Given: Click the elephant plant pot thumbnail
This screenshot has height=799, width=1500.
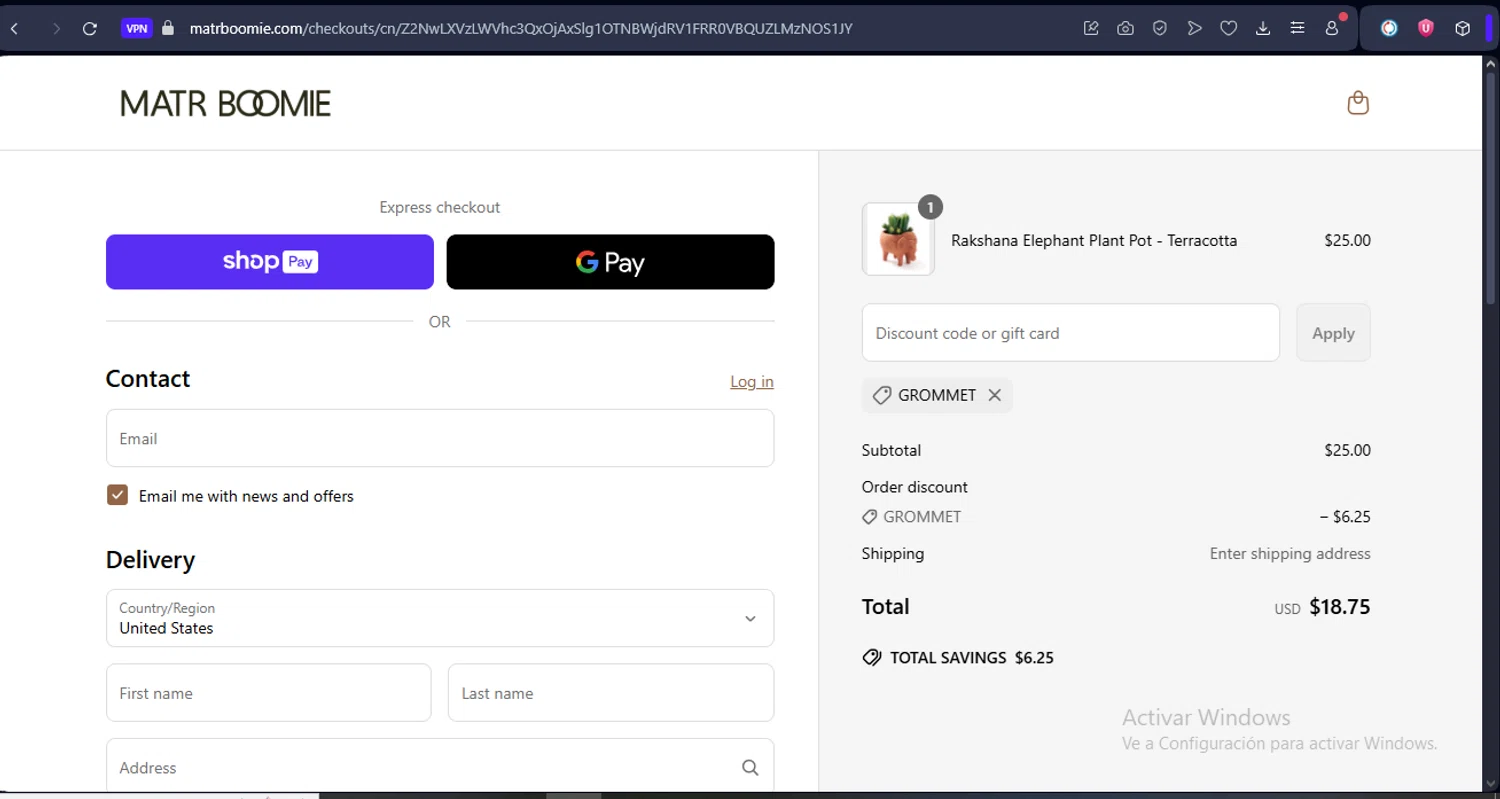Looking at the screenshot, I should (898, 239).
